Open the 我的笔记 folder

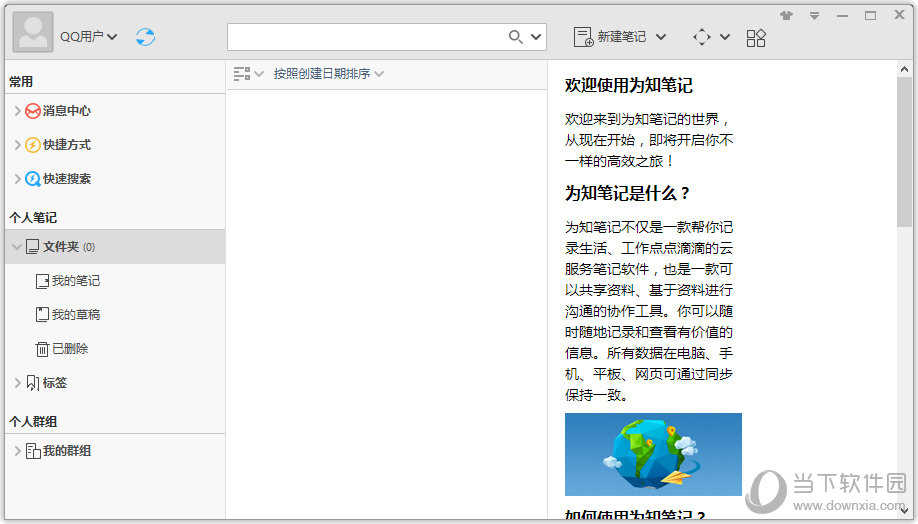76,281
